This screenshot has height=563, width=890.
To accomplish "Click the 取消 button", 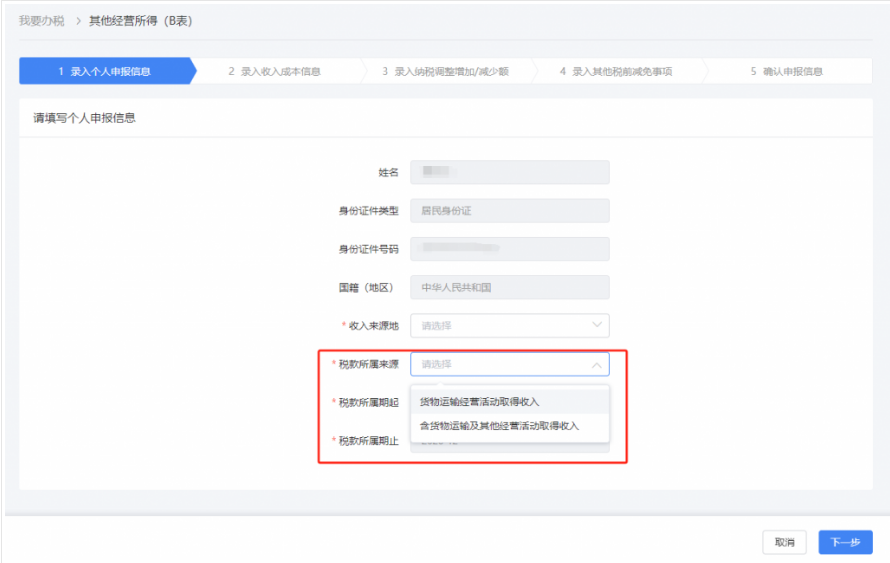I will (x=784, y=542).
